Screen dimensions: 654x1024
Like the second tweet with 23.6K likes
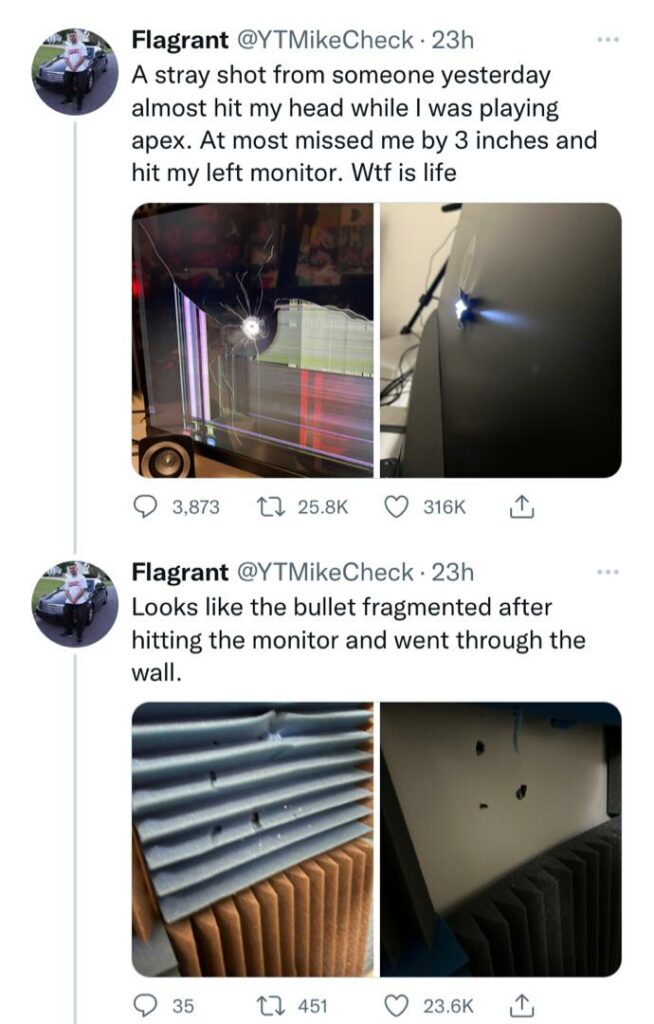click(x=395, y=1004)
